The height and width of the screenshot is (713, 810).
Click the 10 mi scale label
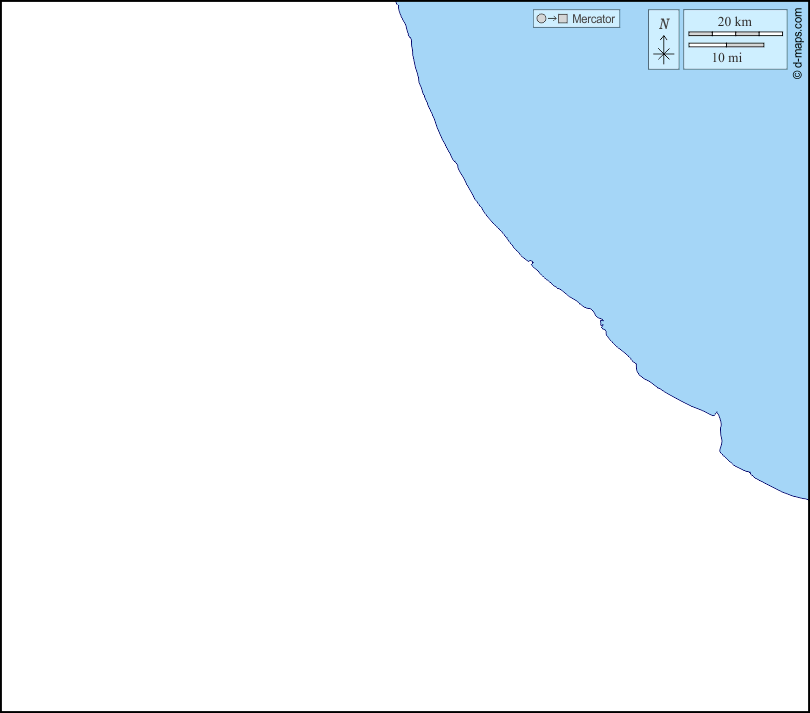tap(727, 58)
